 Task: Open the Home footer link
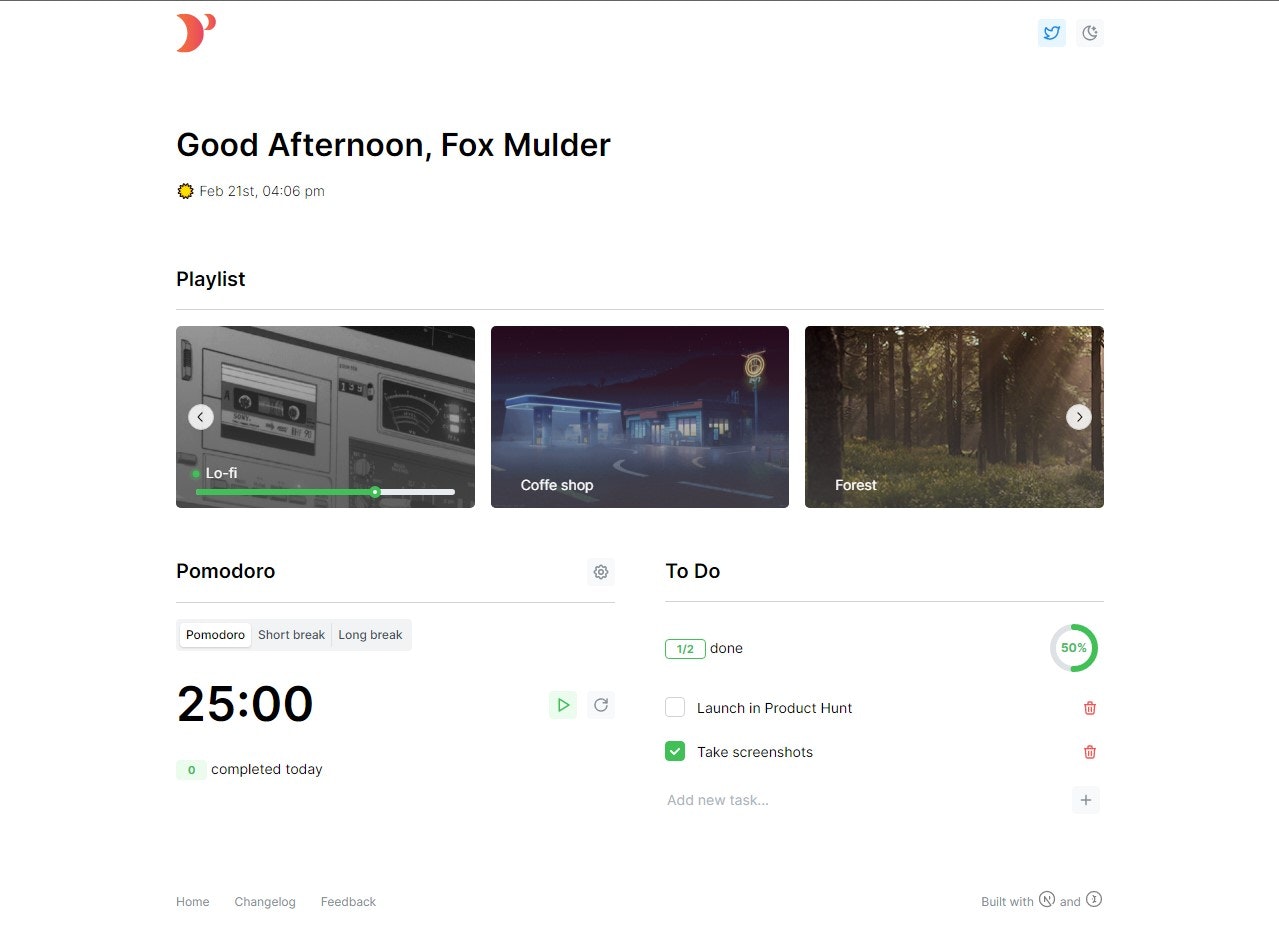pyautogui.click(x=193, y=902)
